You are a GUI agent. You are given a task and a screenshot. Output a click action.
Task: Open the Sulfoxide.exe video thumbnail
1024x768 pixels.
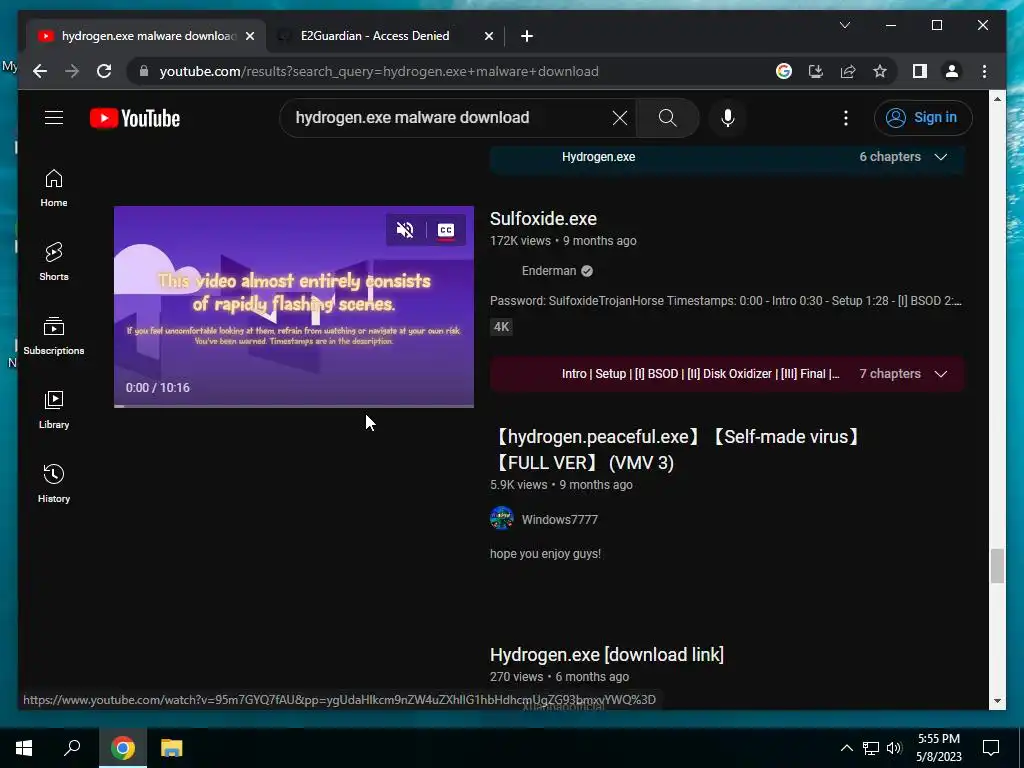(294, 306)
